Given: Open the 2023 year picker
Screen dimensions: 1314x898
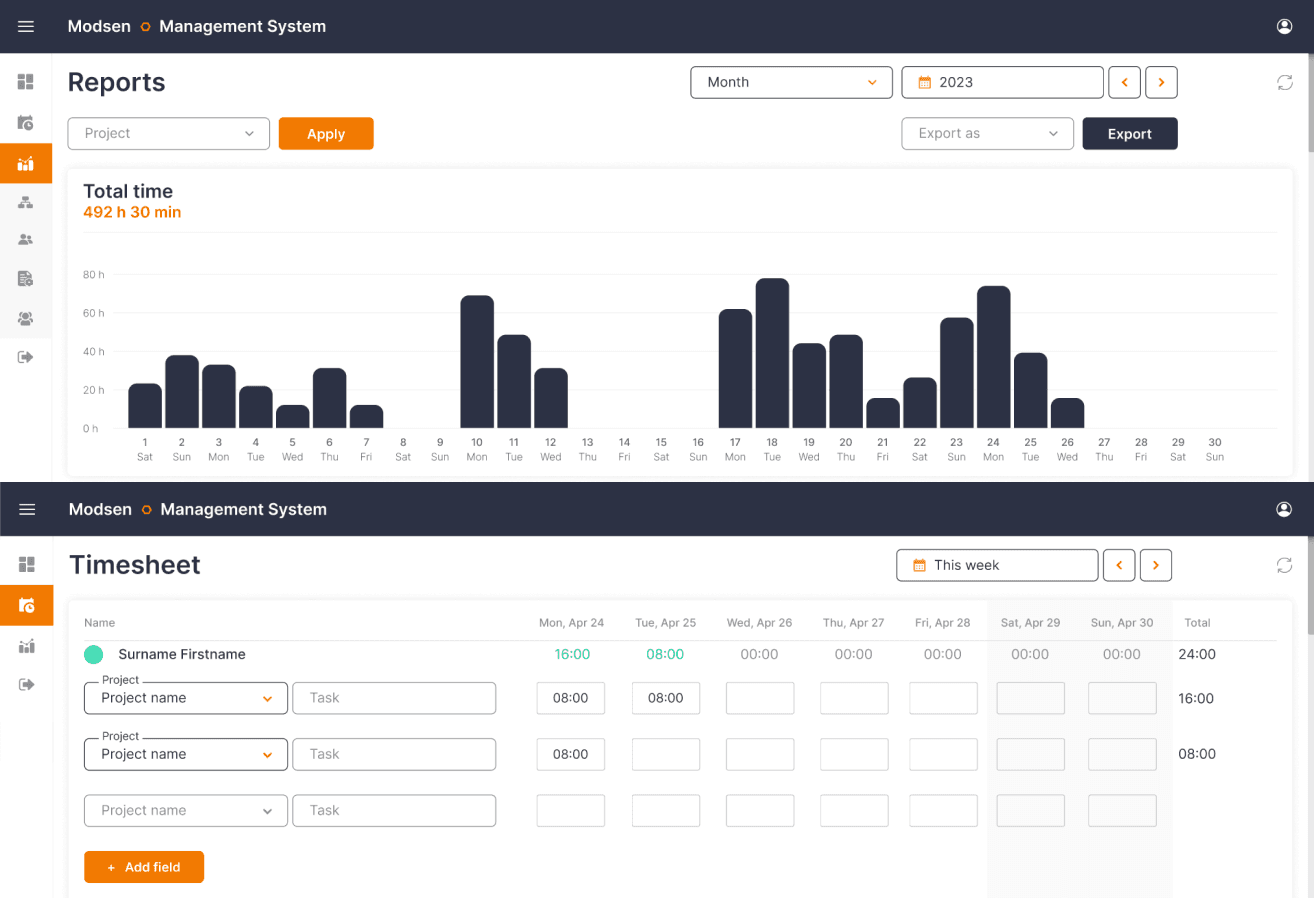Looking at the screenshot, I should point(1002,82).
